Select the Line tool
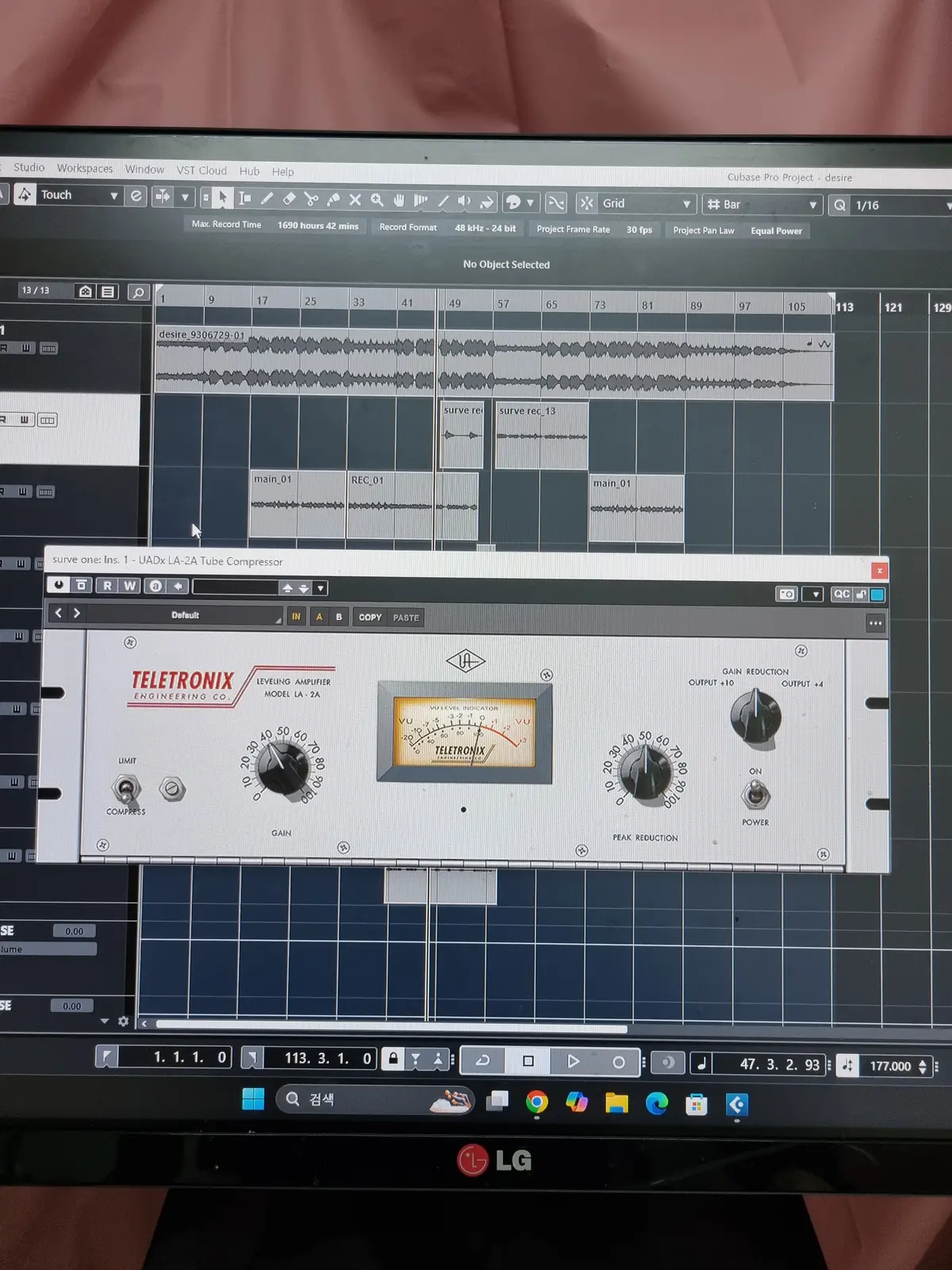952x1270 pixels. pyautogui.click(x=443, y=201)
